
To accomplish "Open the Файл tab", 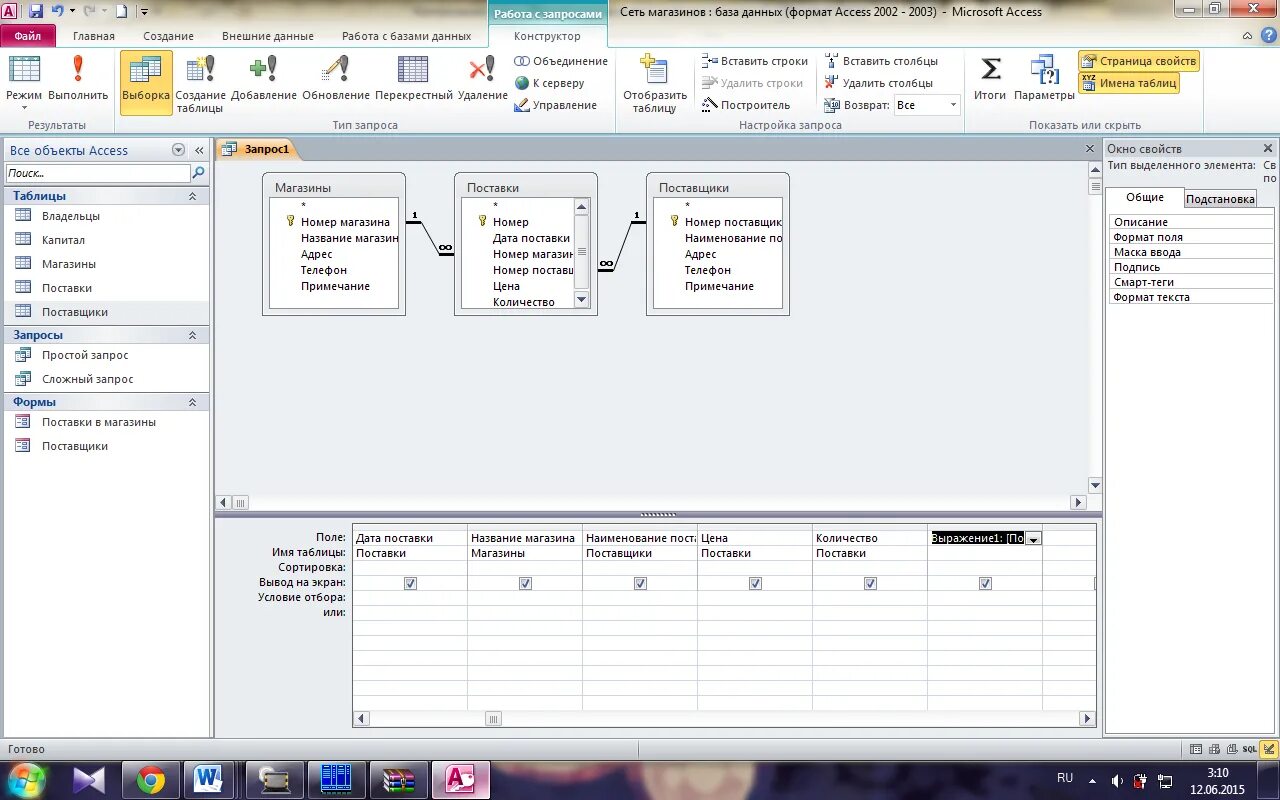I will 28,36.
